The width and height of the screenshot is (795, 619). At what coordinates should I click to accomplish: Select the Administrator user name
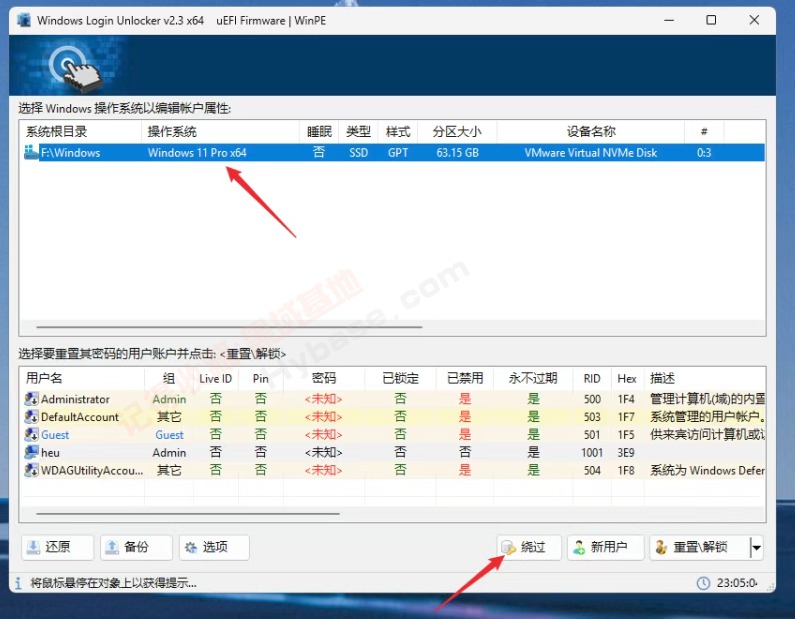[x=75, y=399]
